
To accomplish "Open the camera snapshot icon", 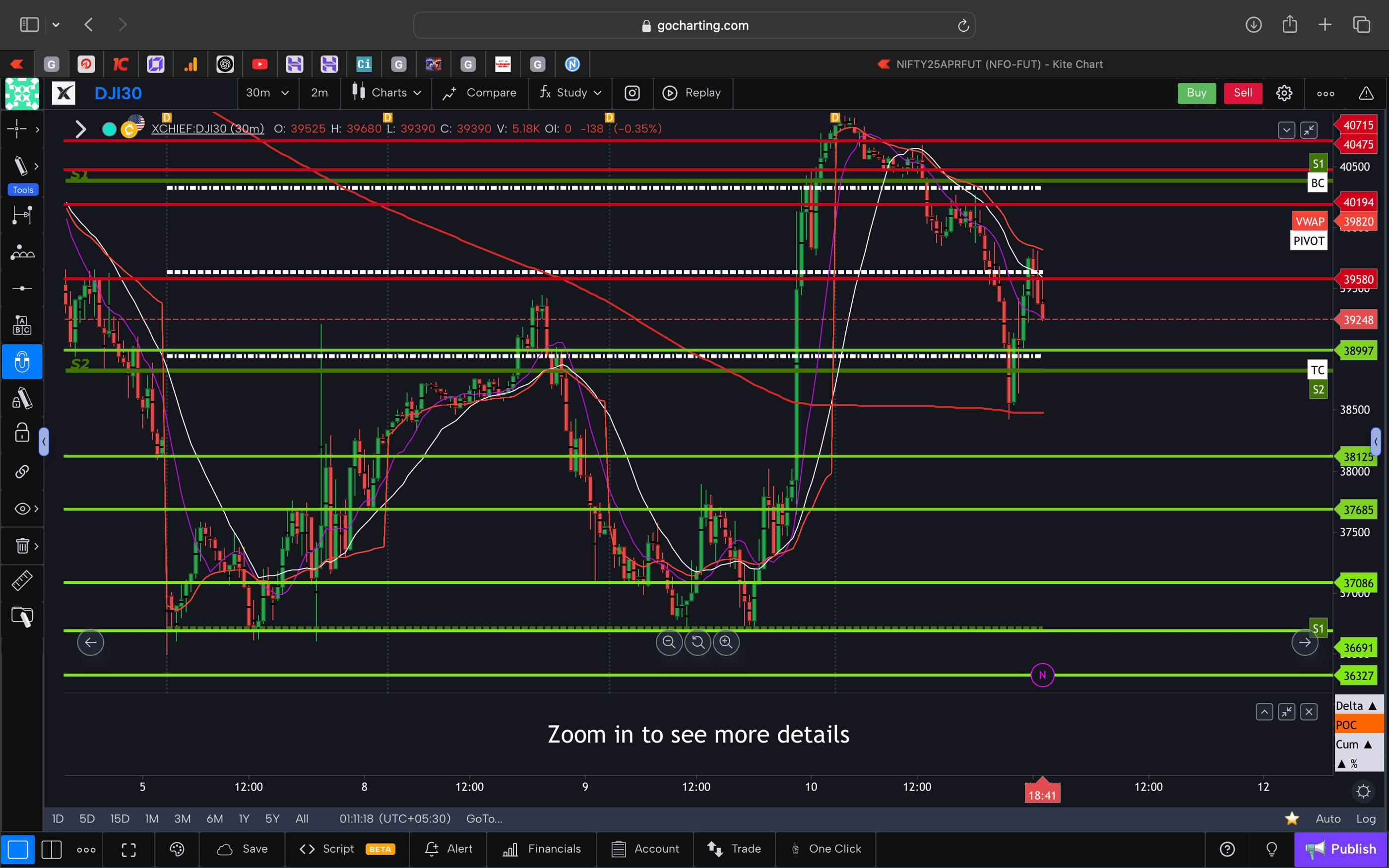I will [x=632, y=93].
